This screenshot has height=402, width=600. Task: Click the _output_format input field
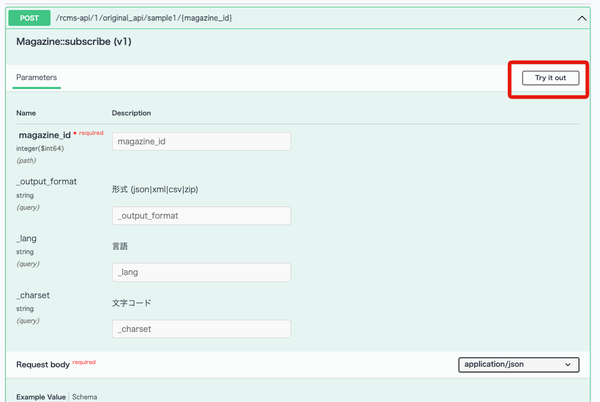pyautogui.click(x=201, y=216)
